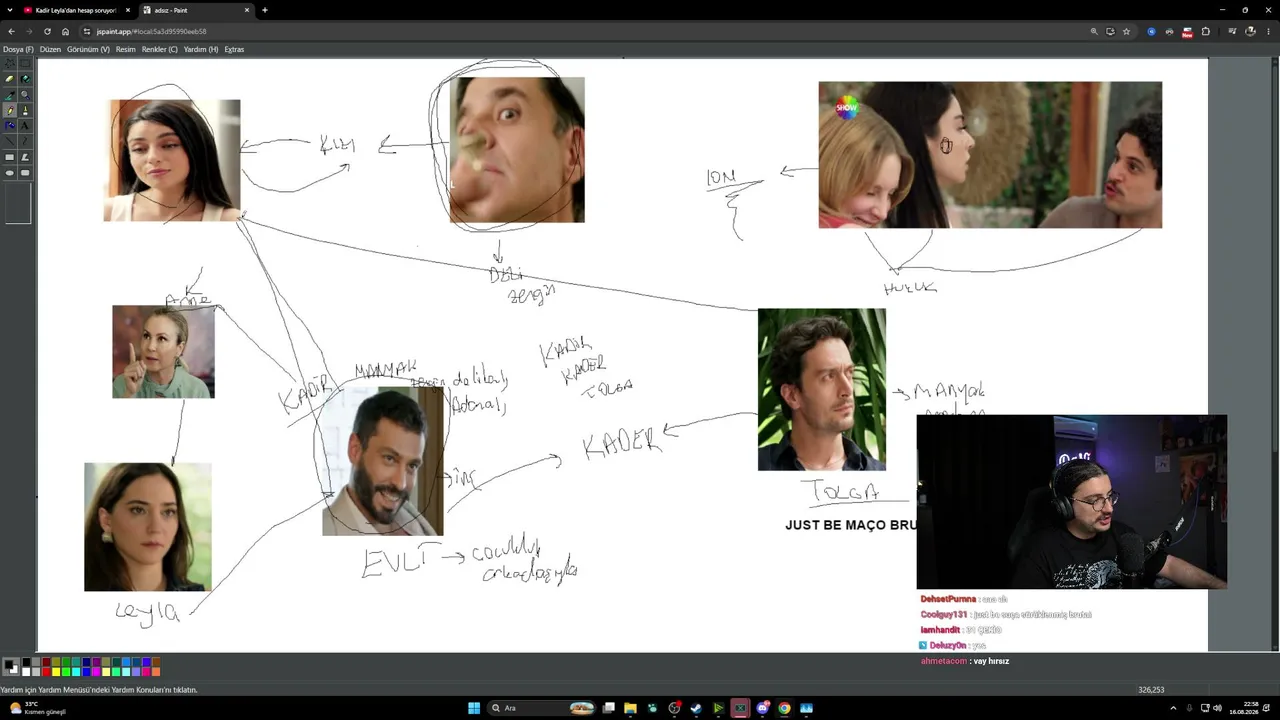Select the Pencil tool
This screenshot has width=1280, height=720.
pos(10,110)
